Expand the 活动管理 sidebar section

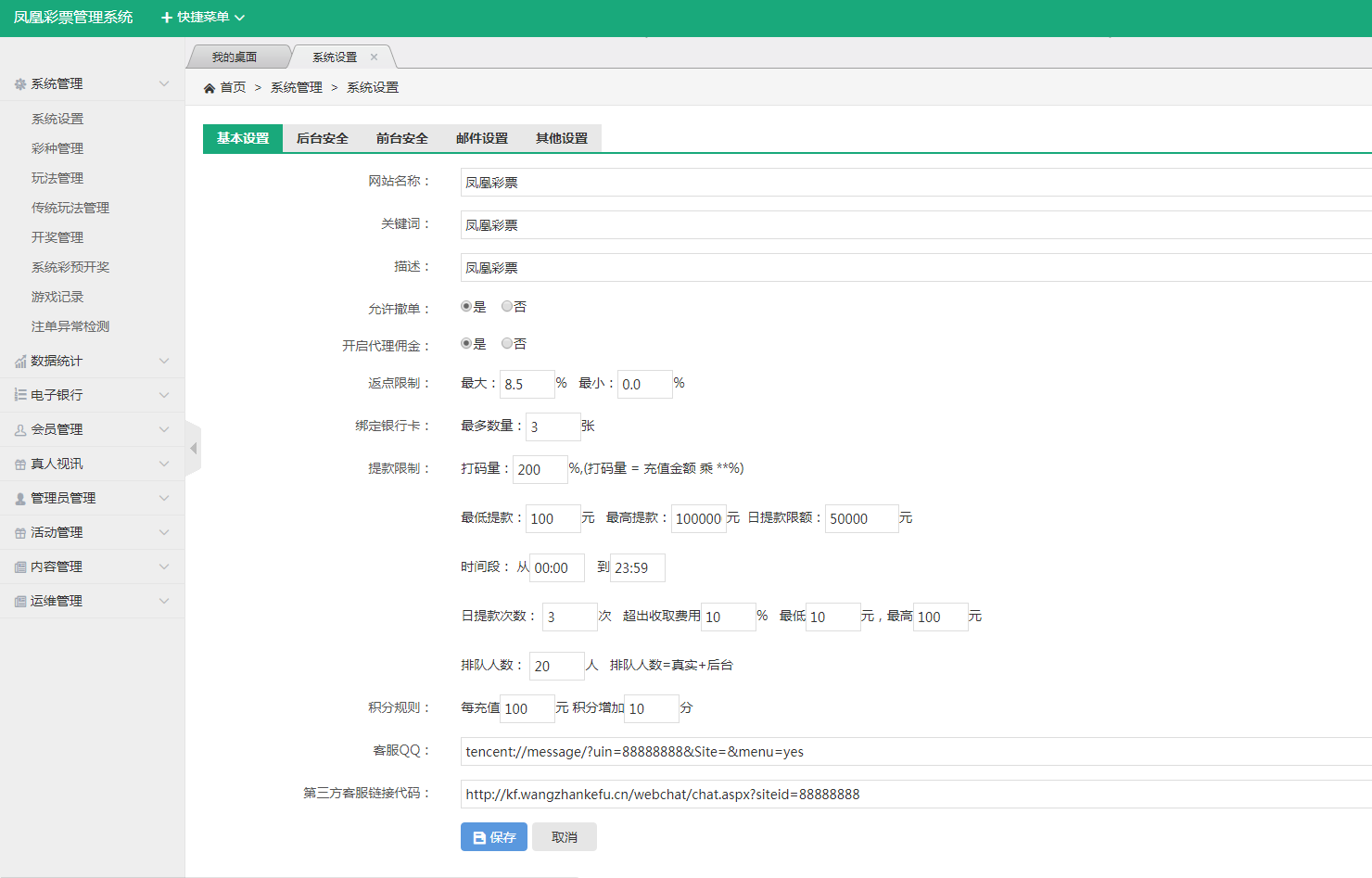[92, 532]
